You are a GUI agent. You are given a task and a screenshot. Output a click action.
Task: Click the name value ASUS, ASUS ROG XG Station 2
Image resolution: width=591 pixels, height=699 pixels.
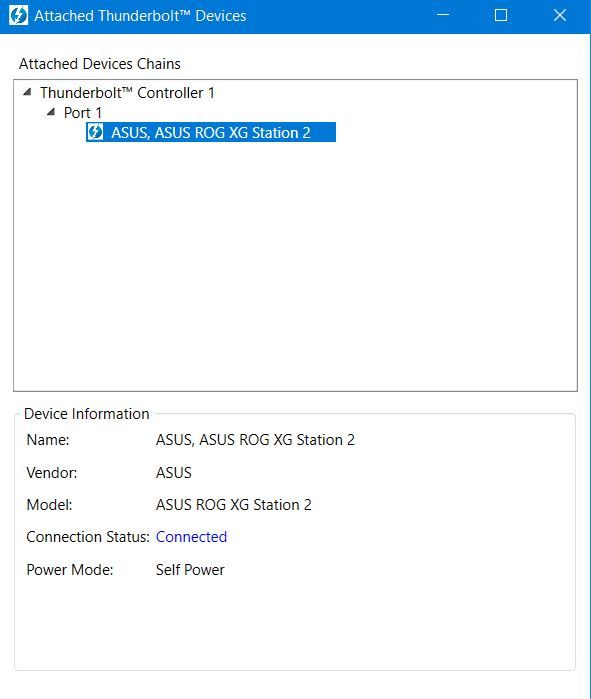coord(255,440)
